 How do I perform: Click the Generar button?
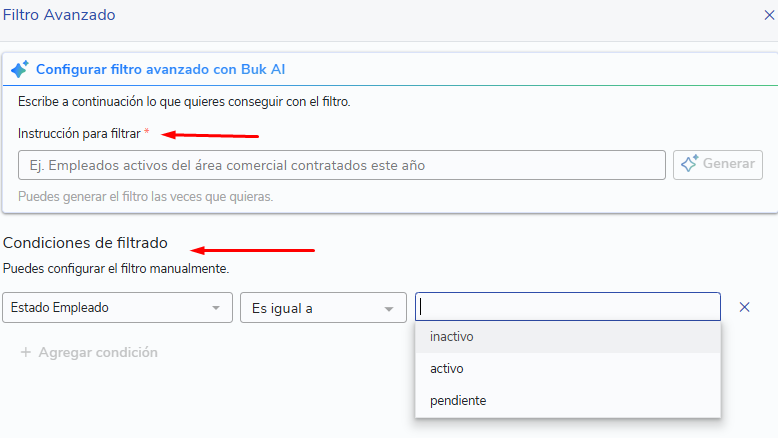[717, 165]
